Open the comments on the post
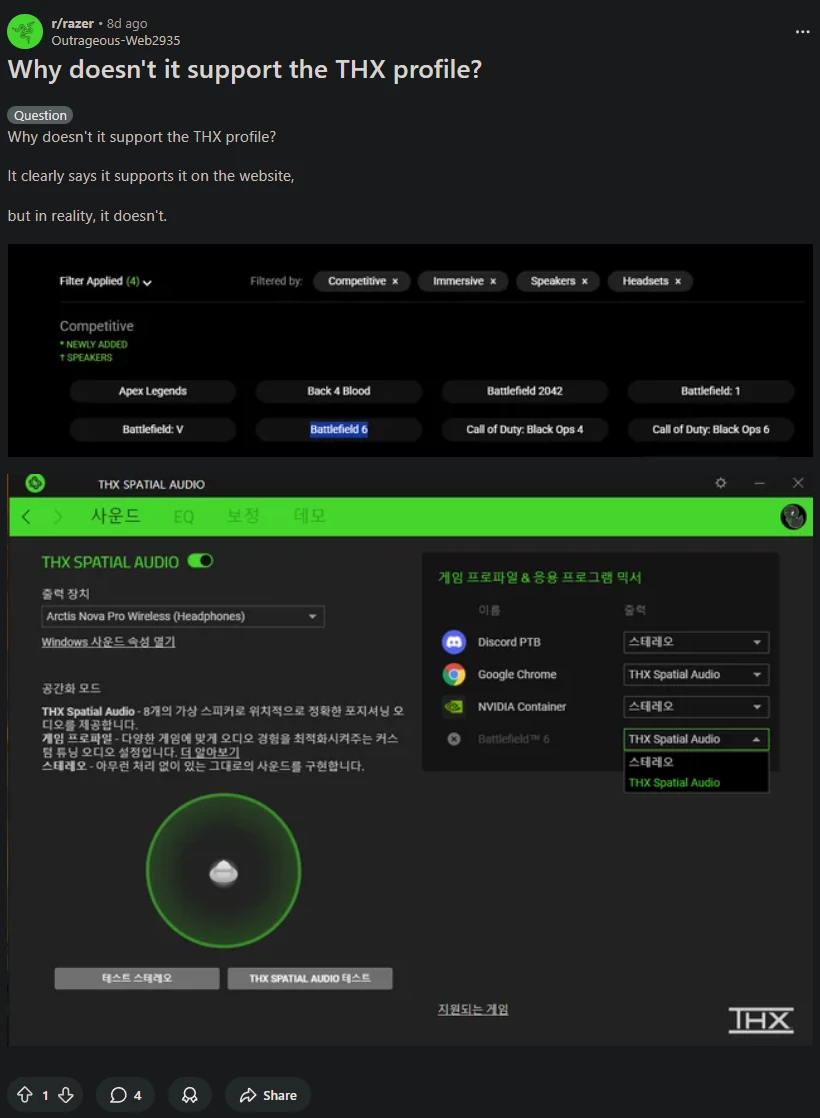This screenshot has width=820, height=1118. pos(126,1095)
